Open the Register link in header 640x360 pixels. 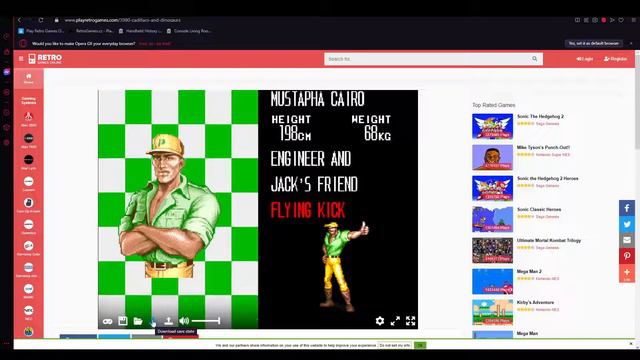click(616, 59)
